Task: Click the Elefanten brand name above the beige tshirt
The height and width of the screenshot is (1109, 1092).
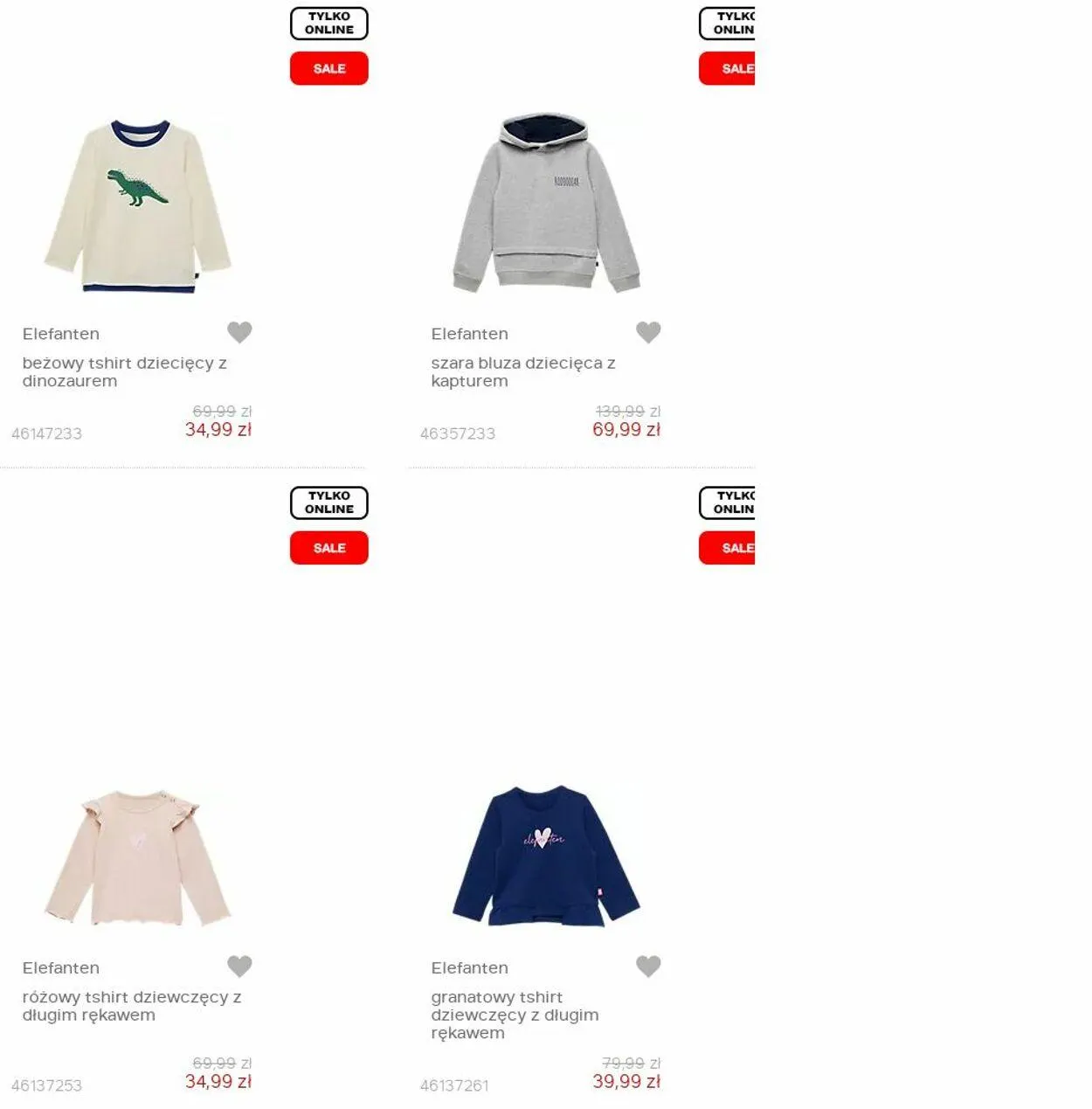Action: 61,334
